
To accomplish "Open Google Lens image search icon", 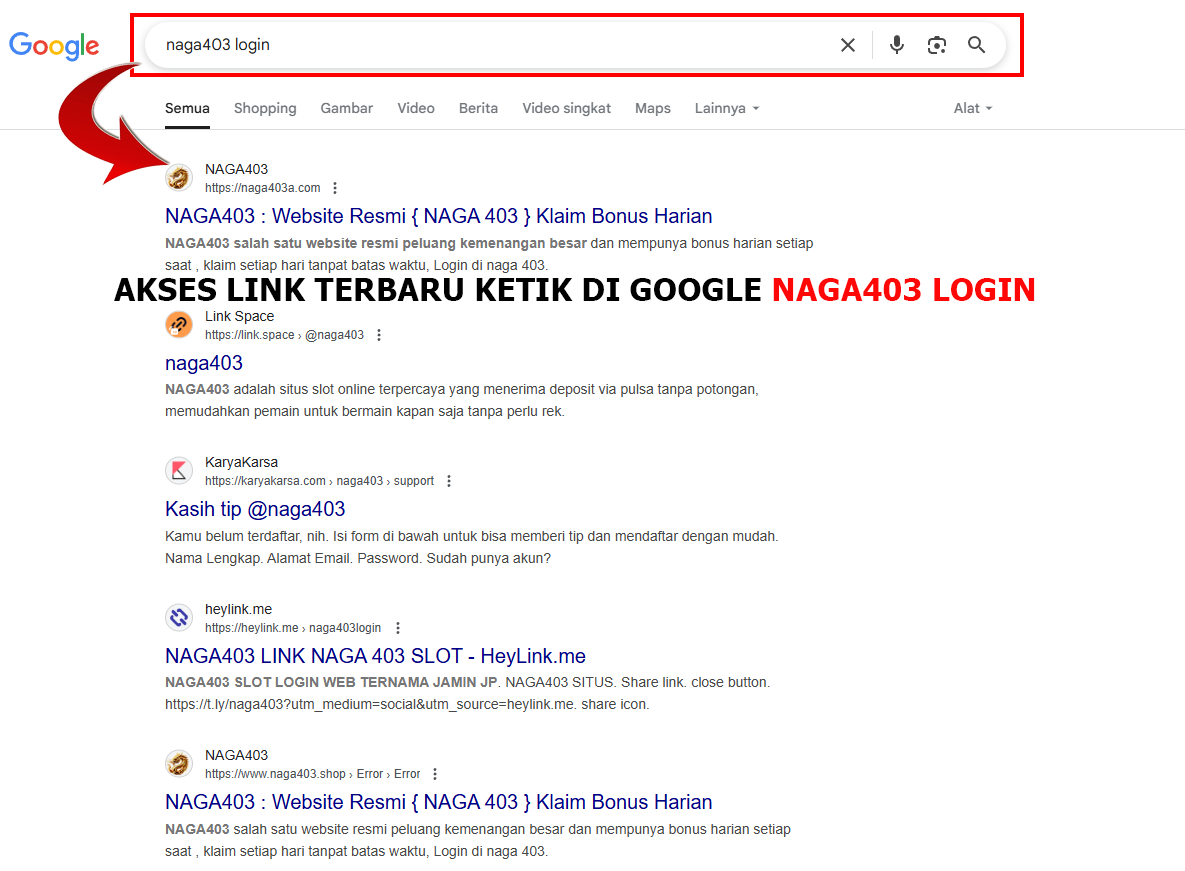I will (936, 45).
